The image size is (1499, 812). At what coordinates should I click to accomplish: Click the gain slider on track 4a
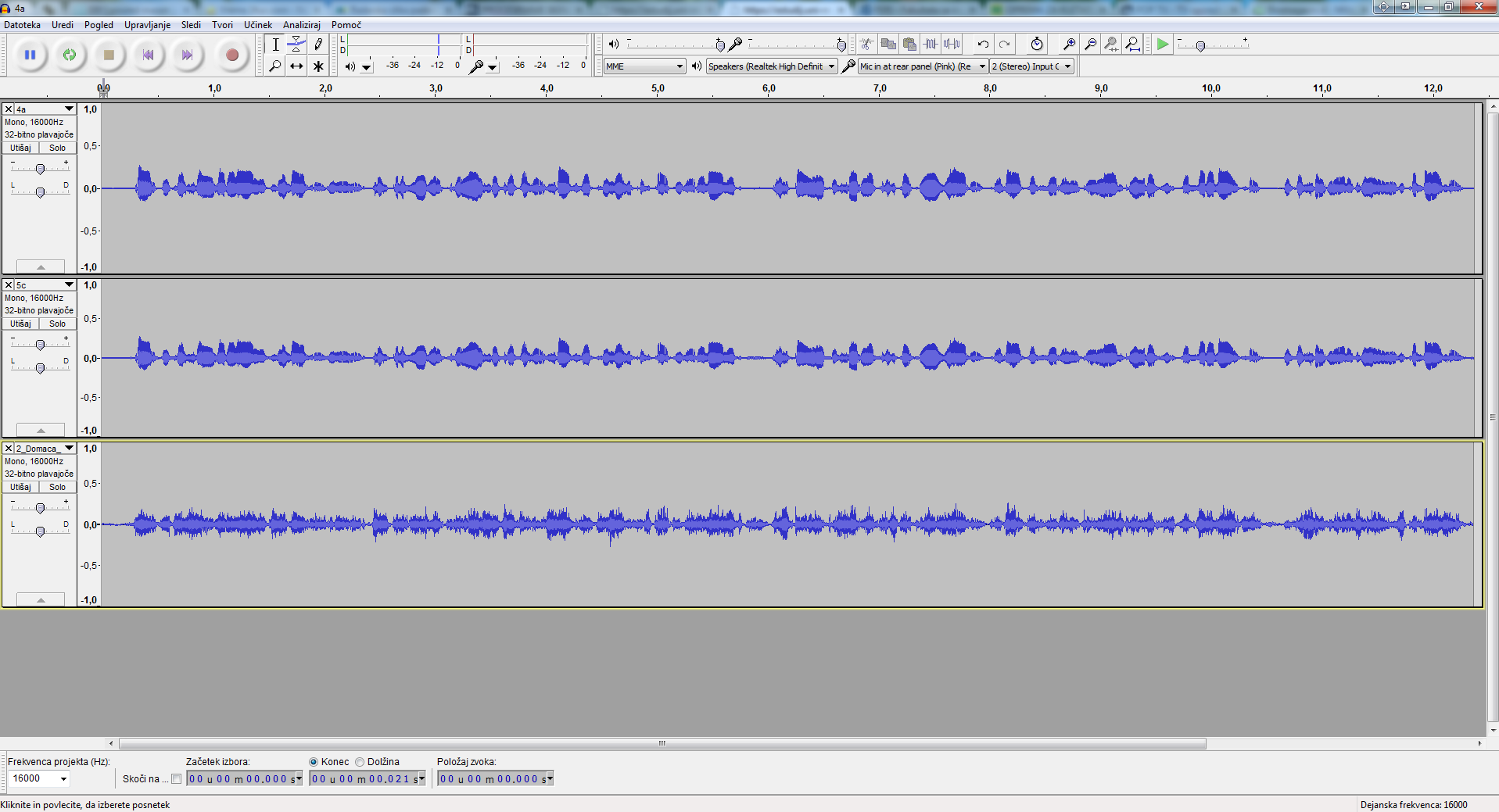click(40, 169)
